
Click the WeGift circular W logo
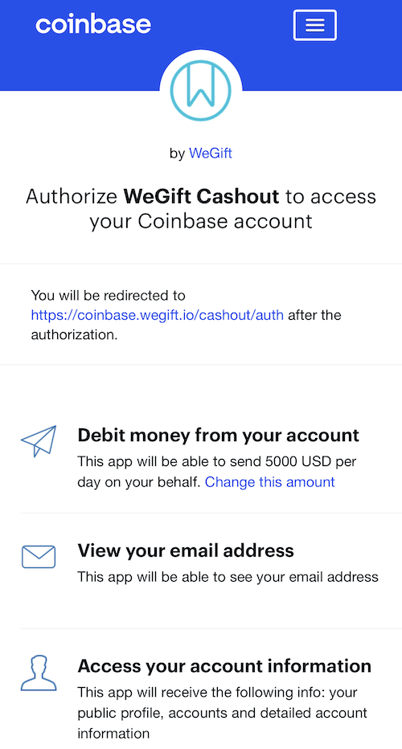click(x=201, y=90)
